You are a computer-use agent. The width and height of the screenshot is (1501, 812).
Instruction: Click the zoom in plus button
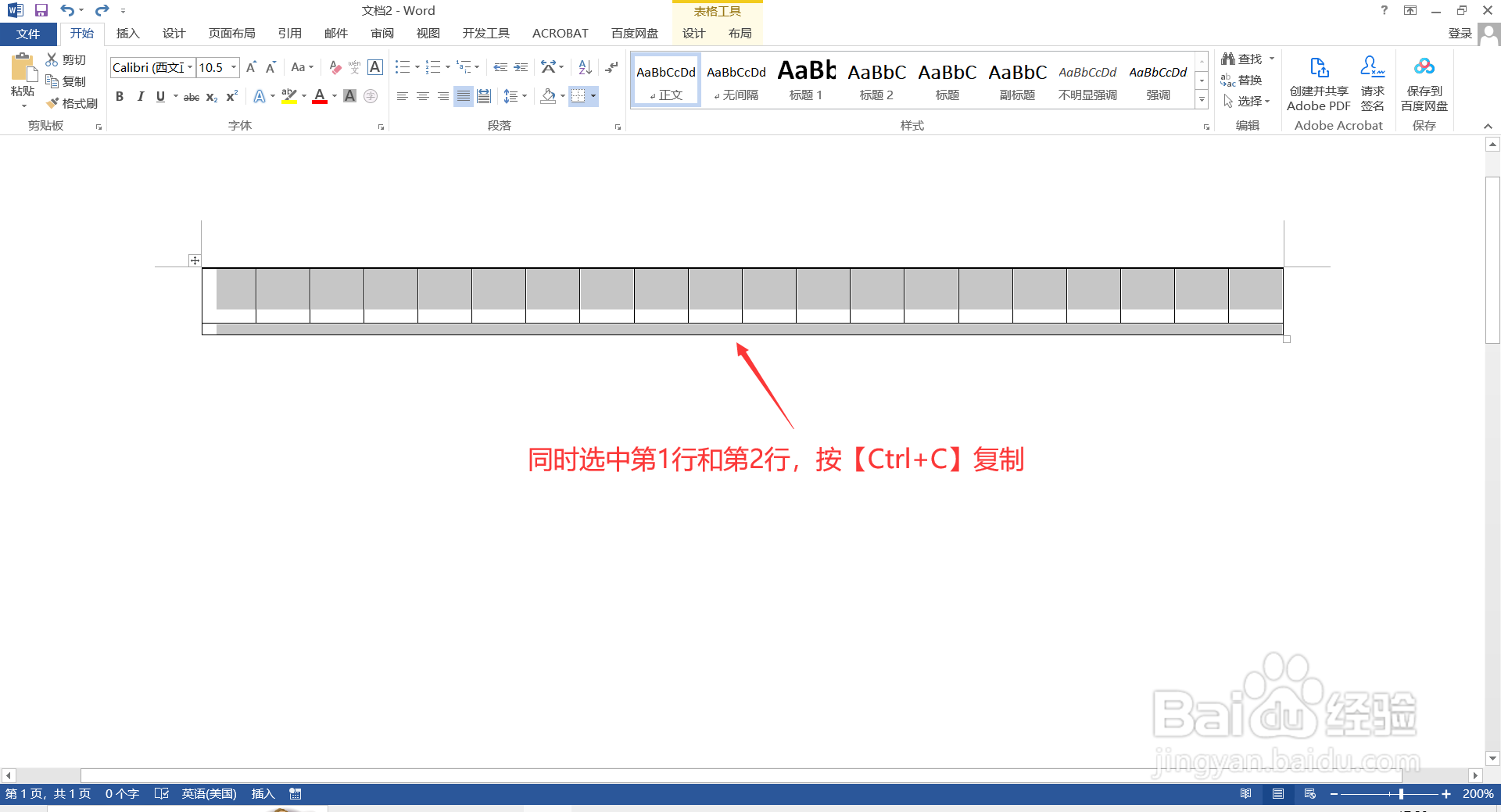pyautogui.click(x=1446, y=794)
